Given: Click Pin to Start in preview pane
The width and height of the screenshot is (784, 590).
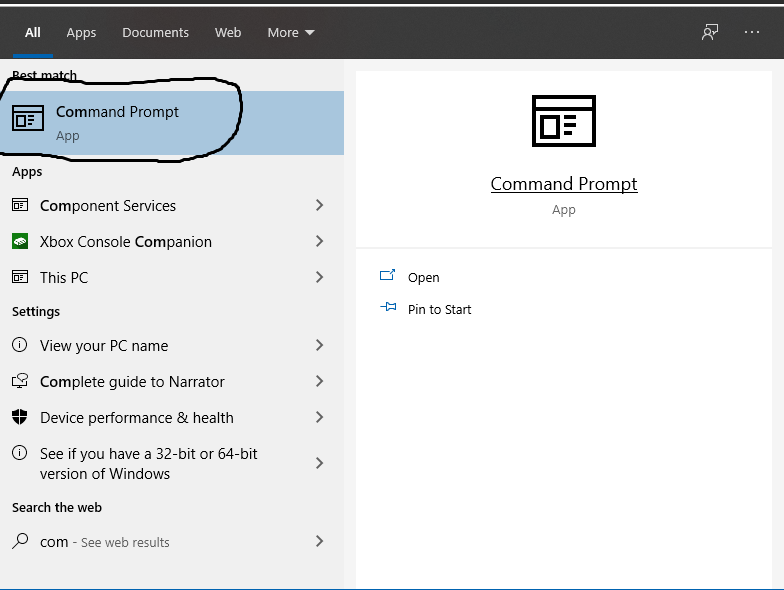Looking at the screenshot, I should 440,310.
